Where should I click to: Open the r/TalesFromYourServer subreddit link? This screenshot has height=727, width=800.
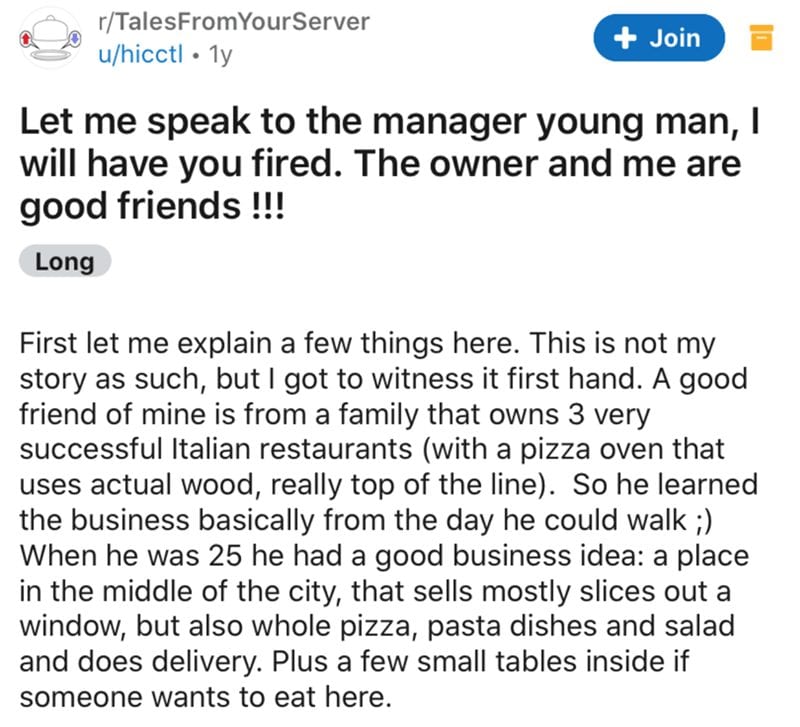(x=234, y=22)
